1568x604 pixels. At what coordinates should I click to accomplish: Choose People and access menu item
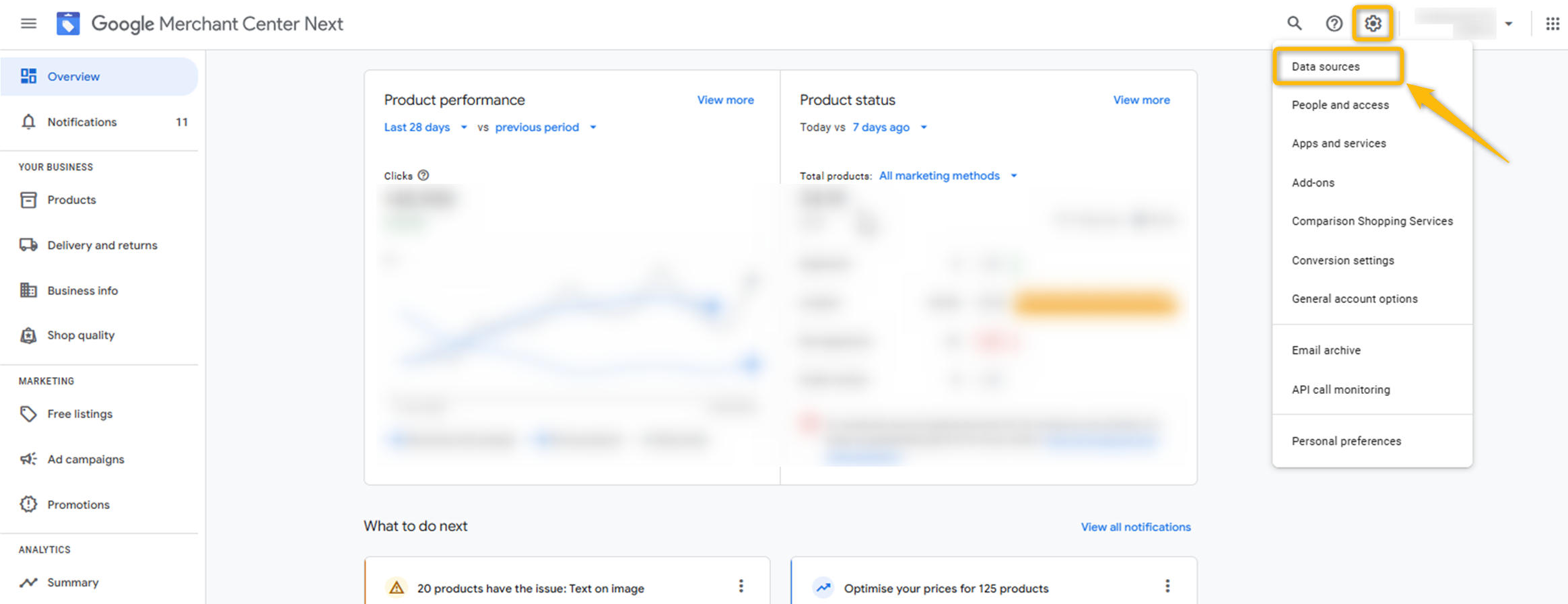[1340, 105]
